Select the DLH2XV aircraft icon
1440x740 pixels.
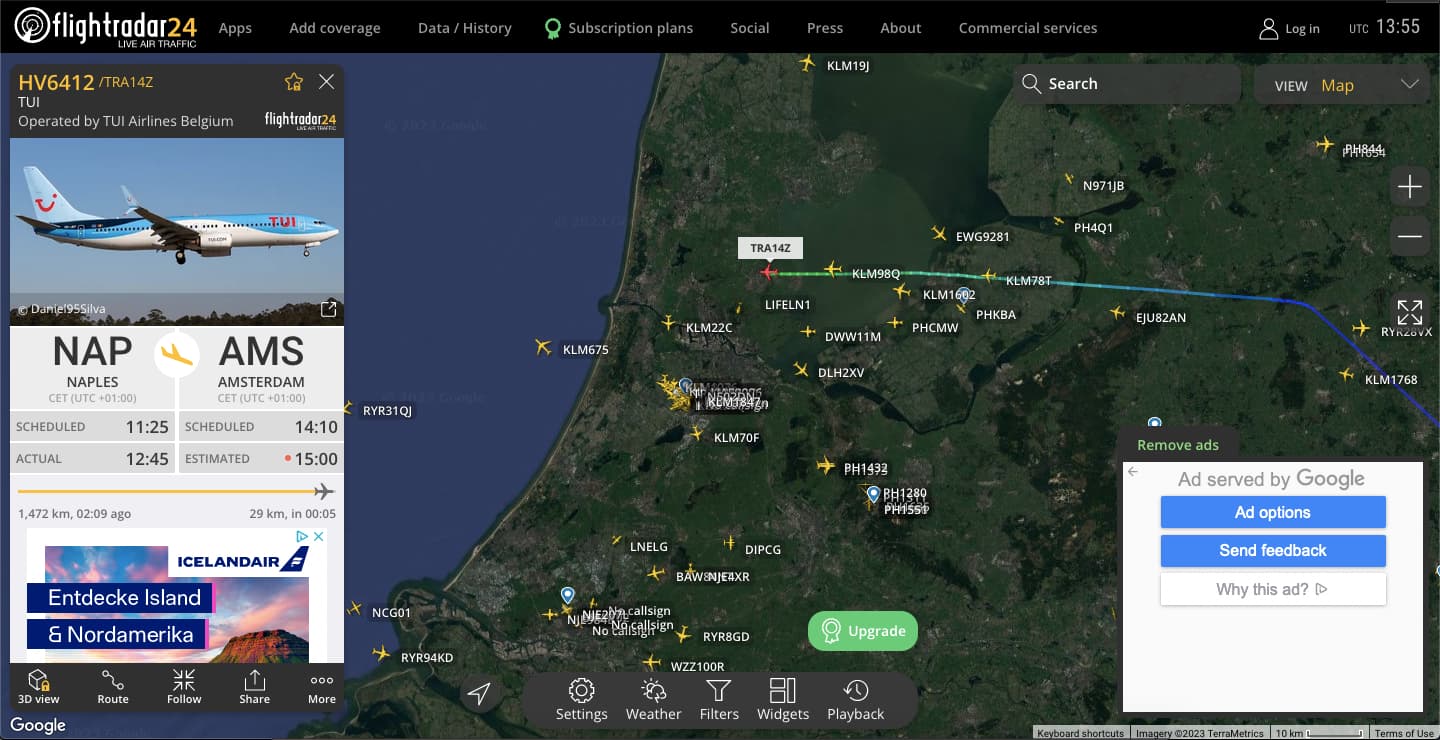(x=800, y=370)
